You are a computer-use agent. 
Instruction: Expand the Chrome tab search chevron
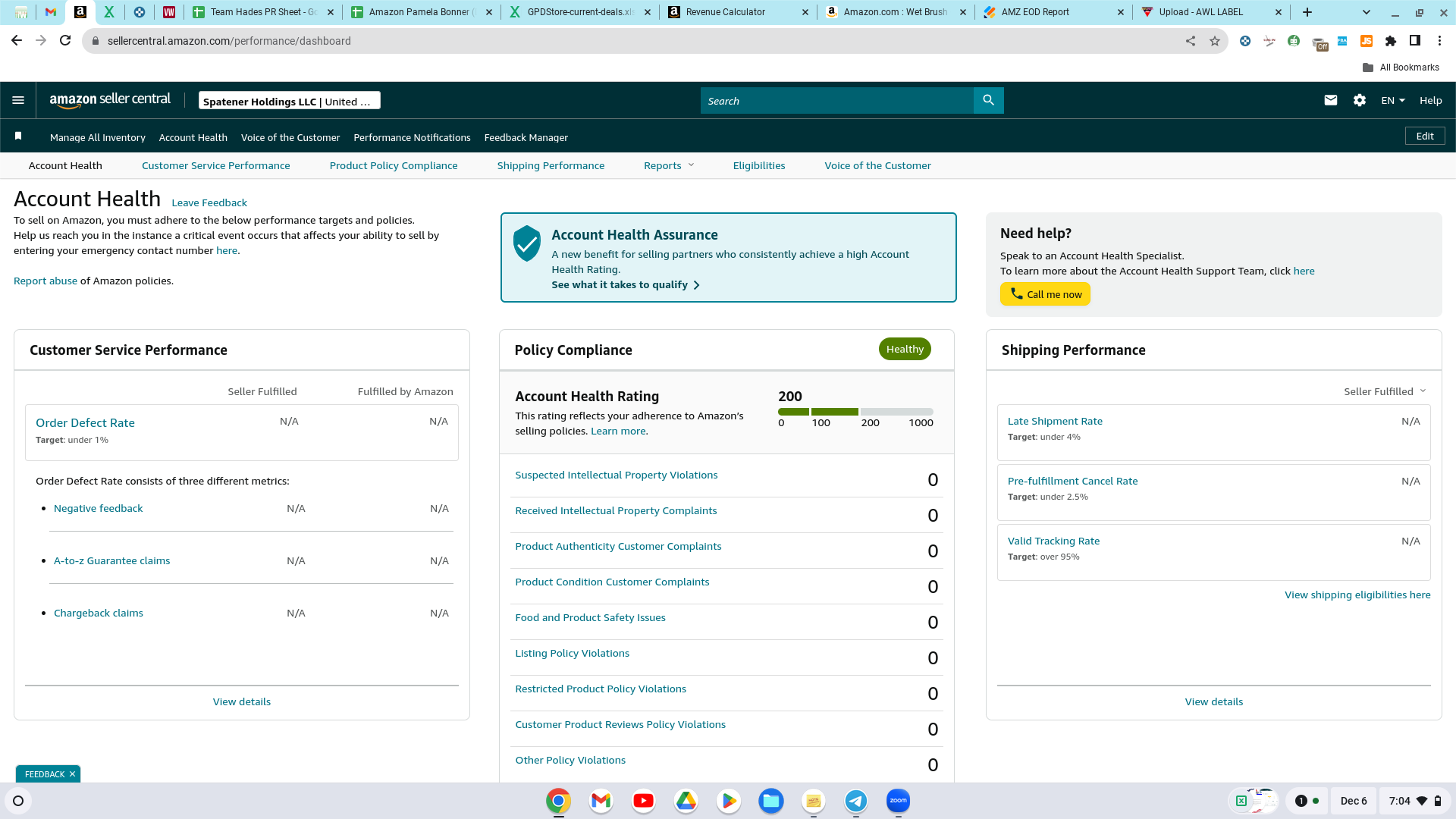1367,12
